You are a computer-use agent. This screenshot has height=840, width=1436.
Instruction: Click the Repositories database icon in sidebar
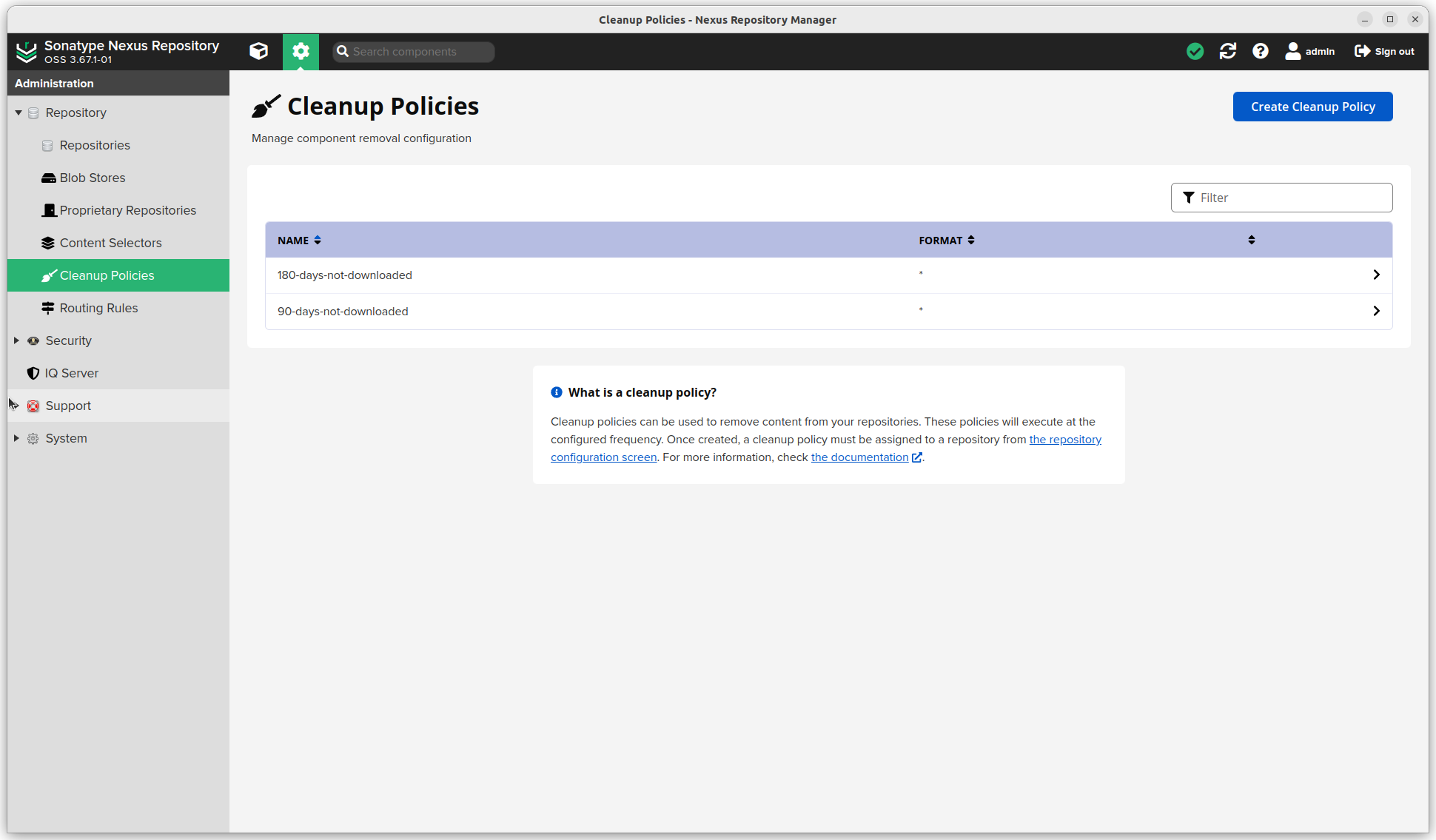(47, 146)
